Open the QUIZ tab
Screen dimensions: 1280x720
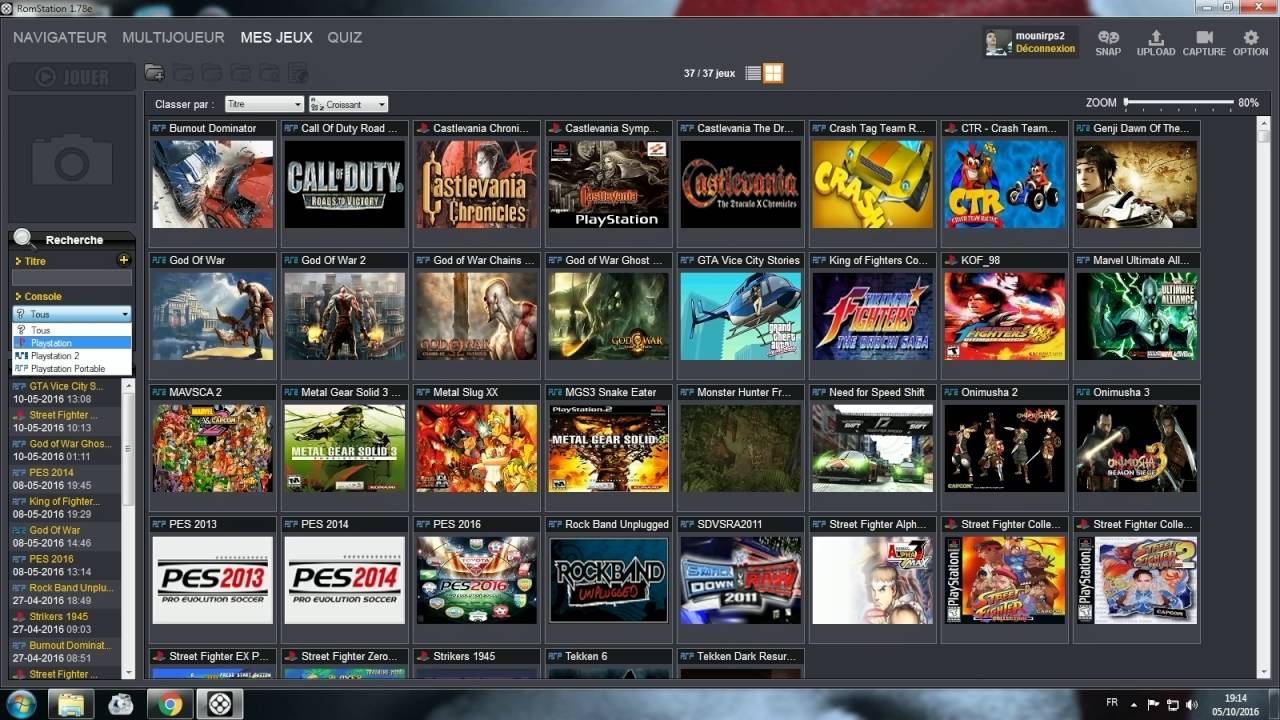pos(345,37)
